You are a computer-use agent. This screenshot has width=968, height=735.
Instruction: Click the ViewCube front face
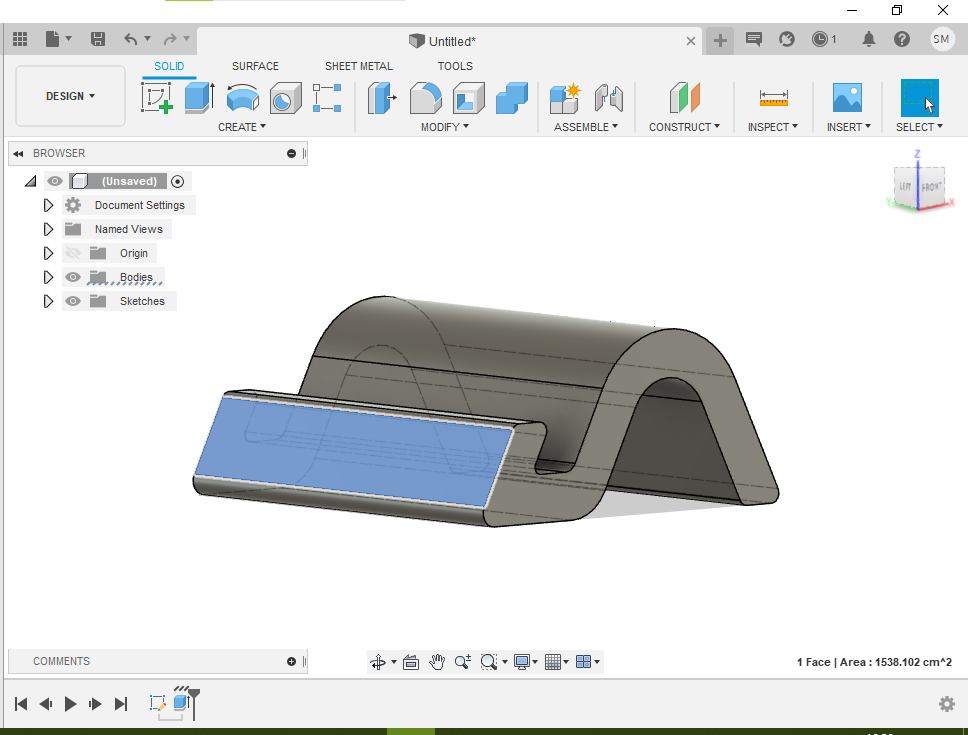click(x=932, y=187)
